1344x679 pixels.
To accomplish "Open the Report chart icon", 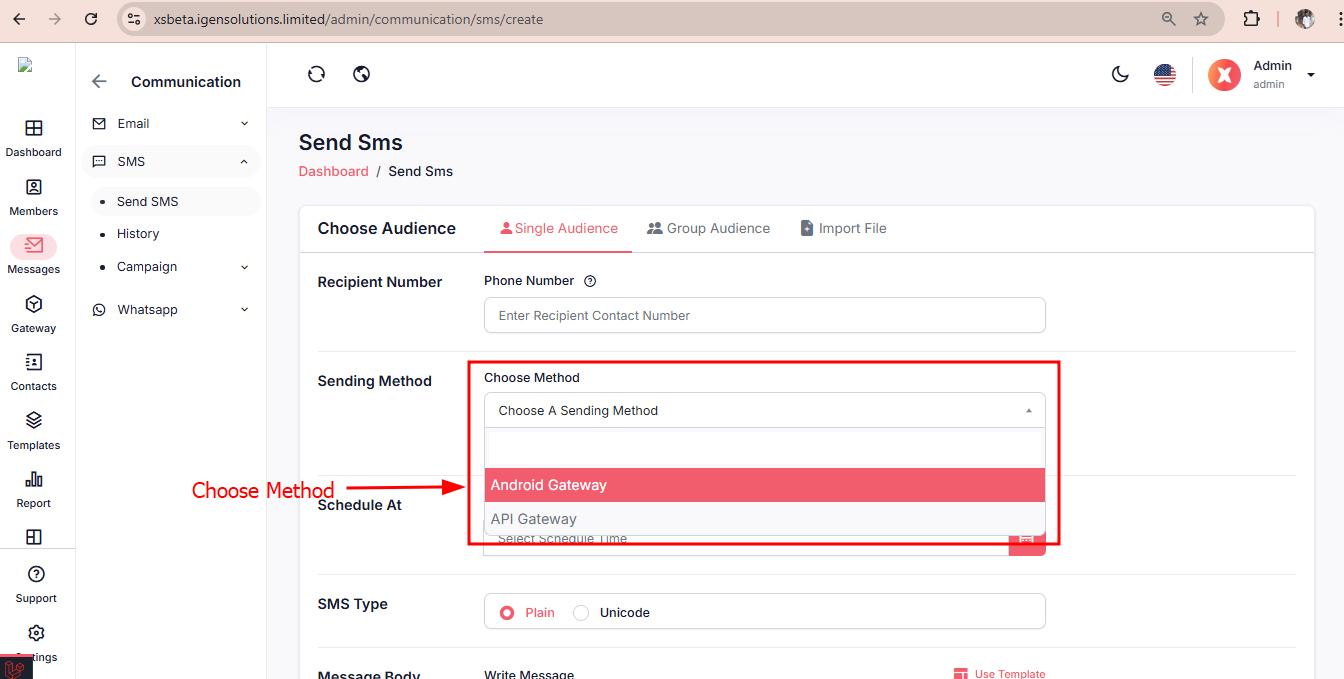I will click(34, 480).
